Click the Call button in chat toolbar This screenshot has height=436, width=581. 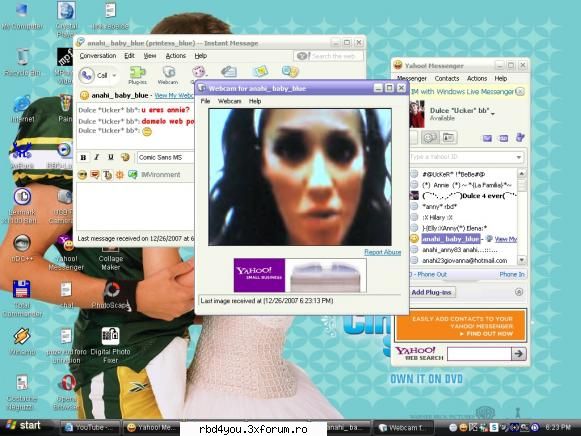(x=93, y=75)
